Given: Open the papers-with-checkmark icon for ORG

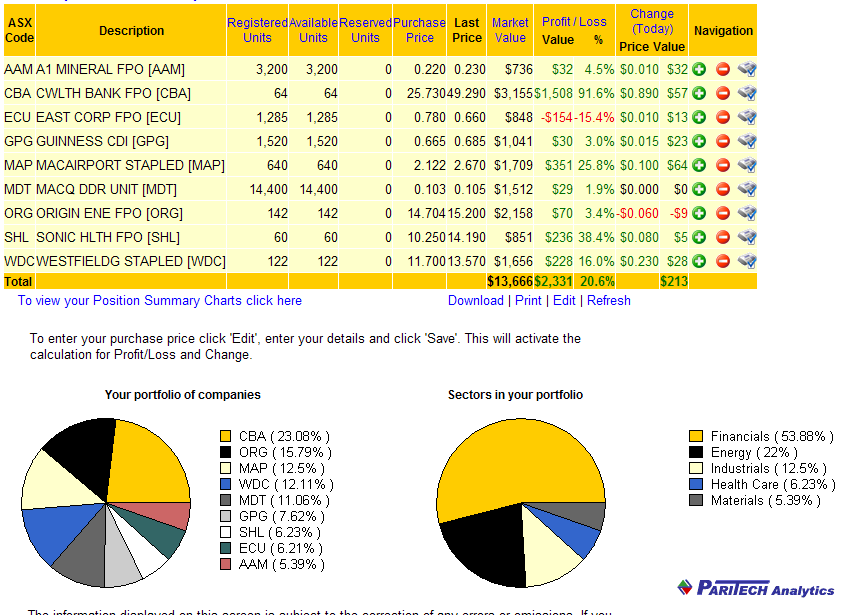Looking at the screenshot, I should click(x=747, y=213).
